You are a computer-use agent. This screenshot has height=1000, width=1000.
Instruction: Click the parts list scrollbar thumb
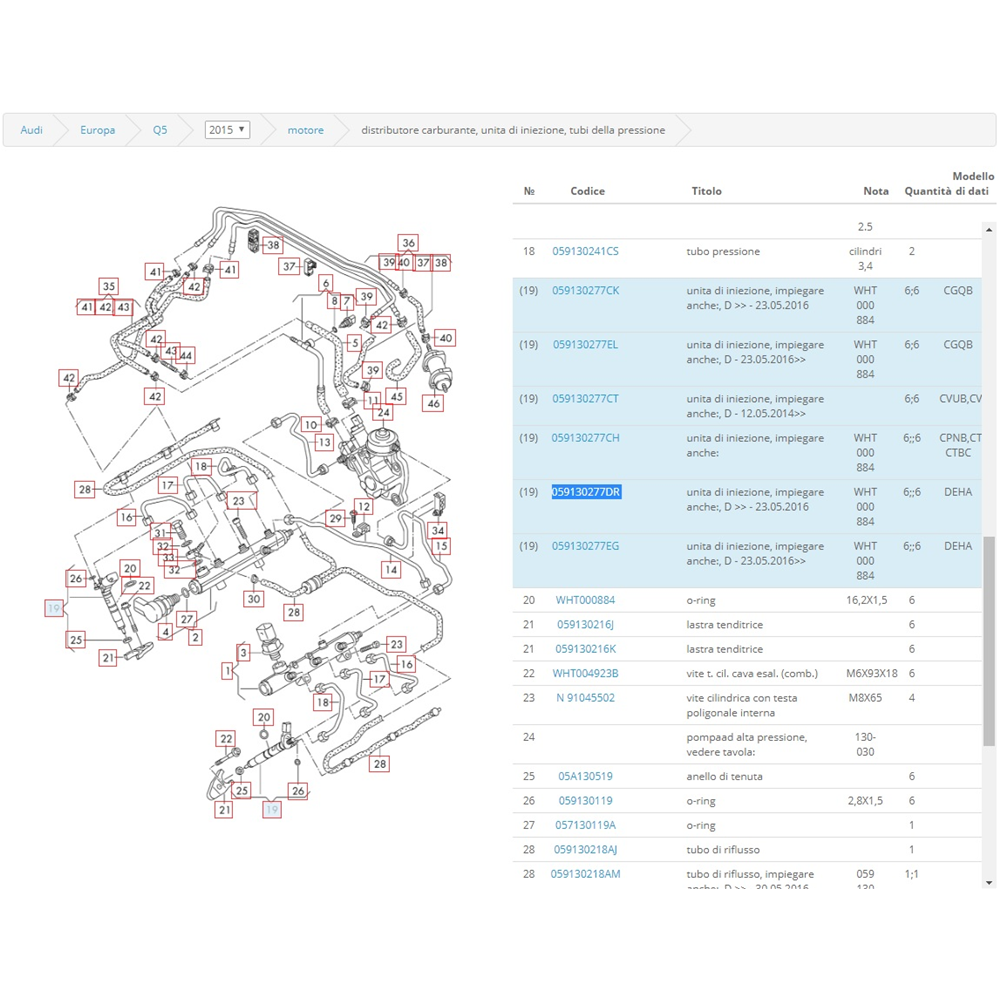tap(989, 640)
